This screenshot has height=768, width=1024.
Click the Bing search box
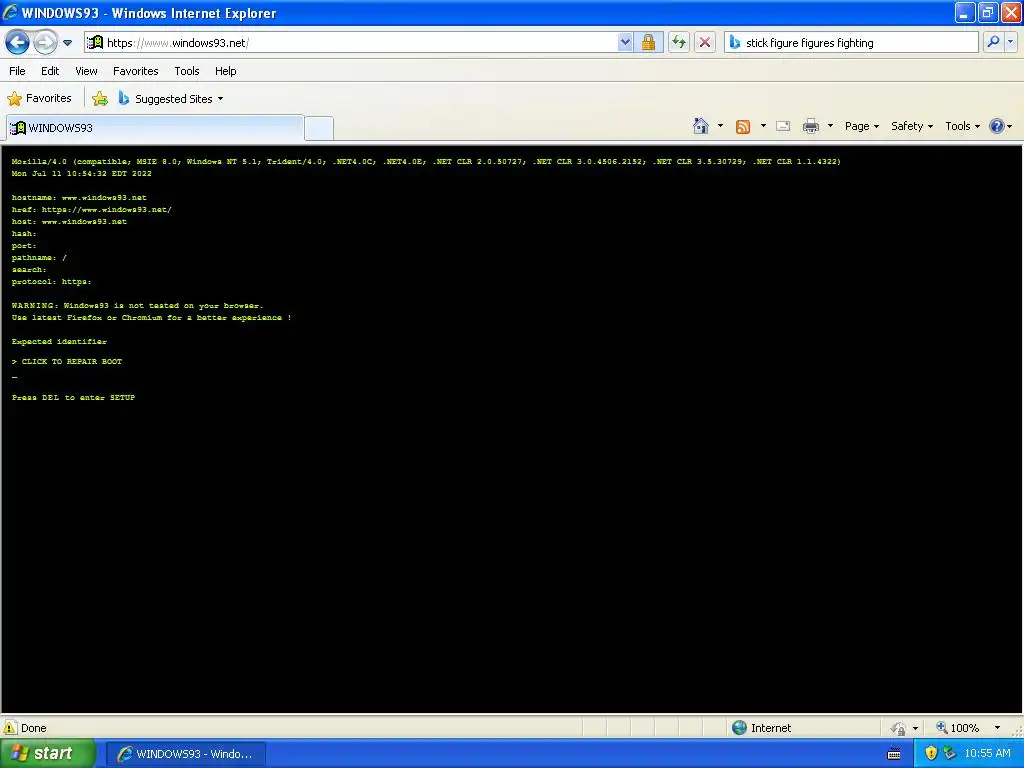click(x=851, y=42)
